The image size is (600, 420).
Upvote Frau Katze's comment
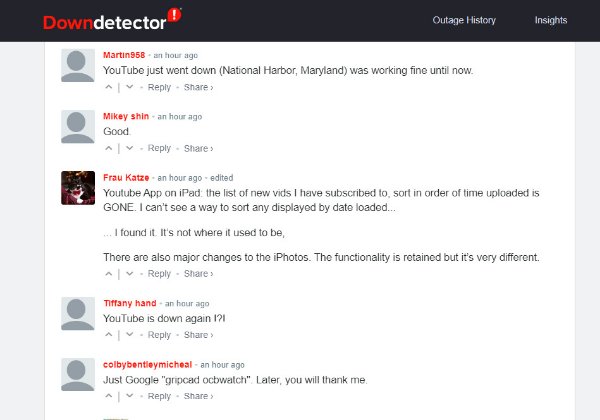click(109, 274)
